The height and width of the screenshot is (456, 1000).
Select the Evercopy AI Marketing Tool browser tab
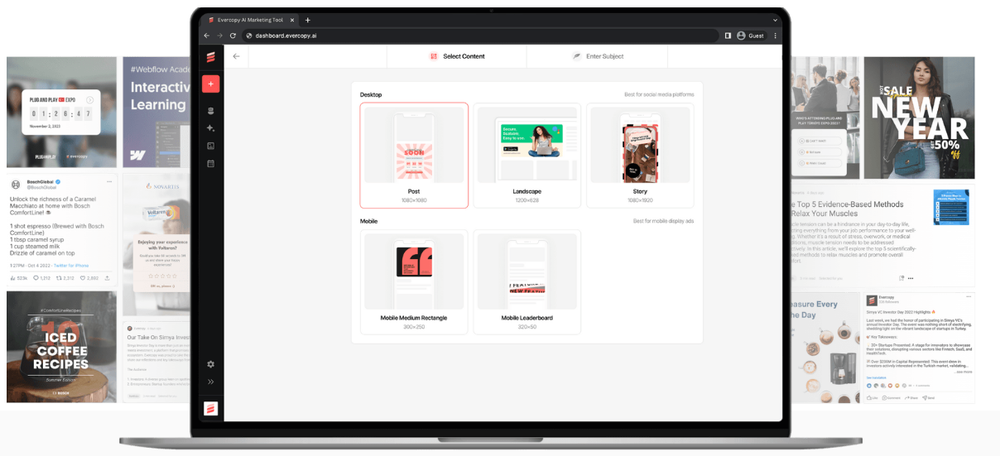click(x=251, y=20)
